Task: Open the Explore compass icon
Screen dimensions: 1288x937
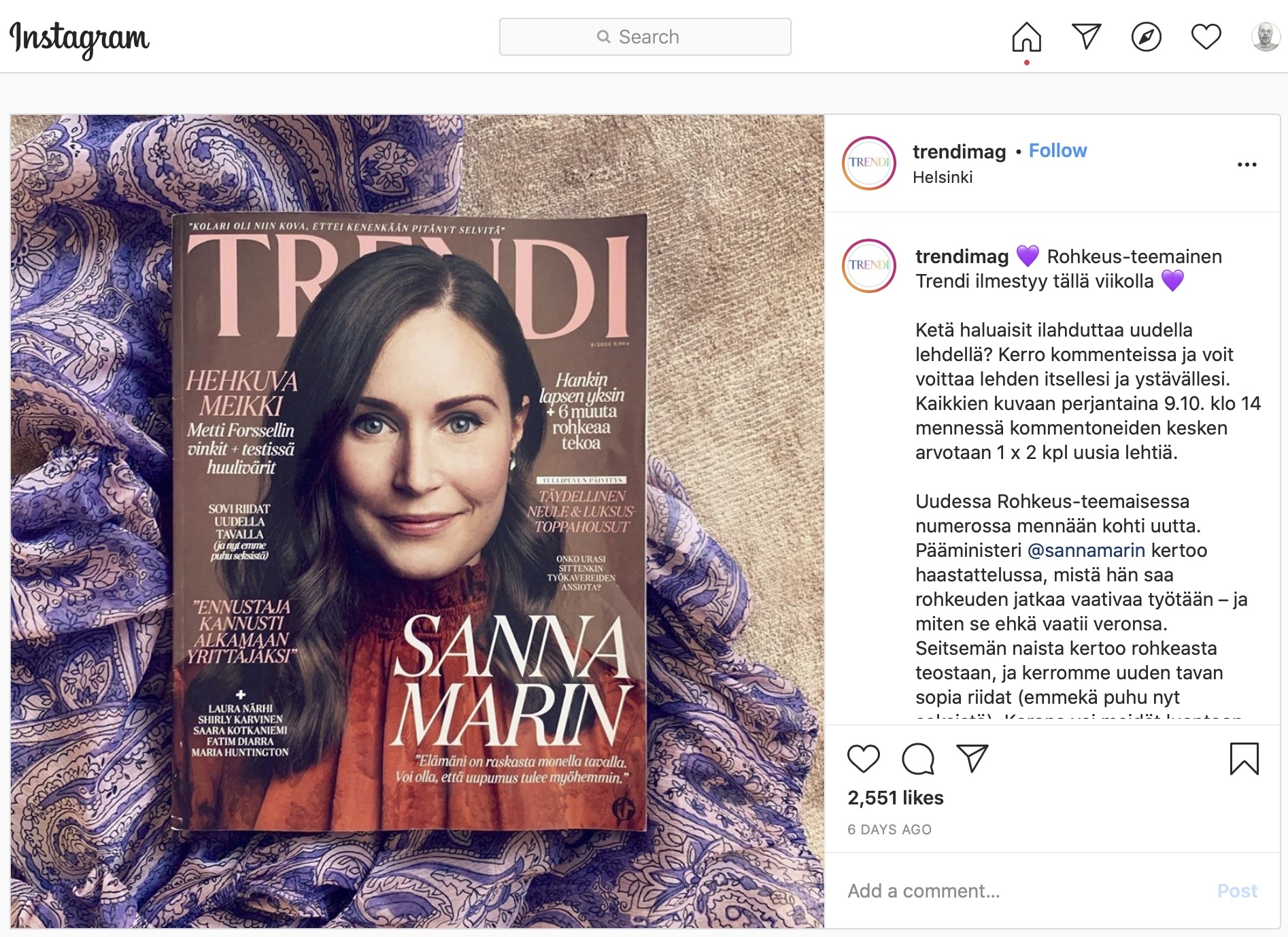Action: point(1146,37)
